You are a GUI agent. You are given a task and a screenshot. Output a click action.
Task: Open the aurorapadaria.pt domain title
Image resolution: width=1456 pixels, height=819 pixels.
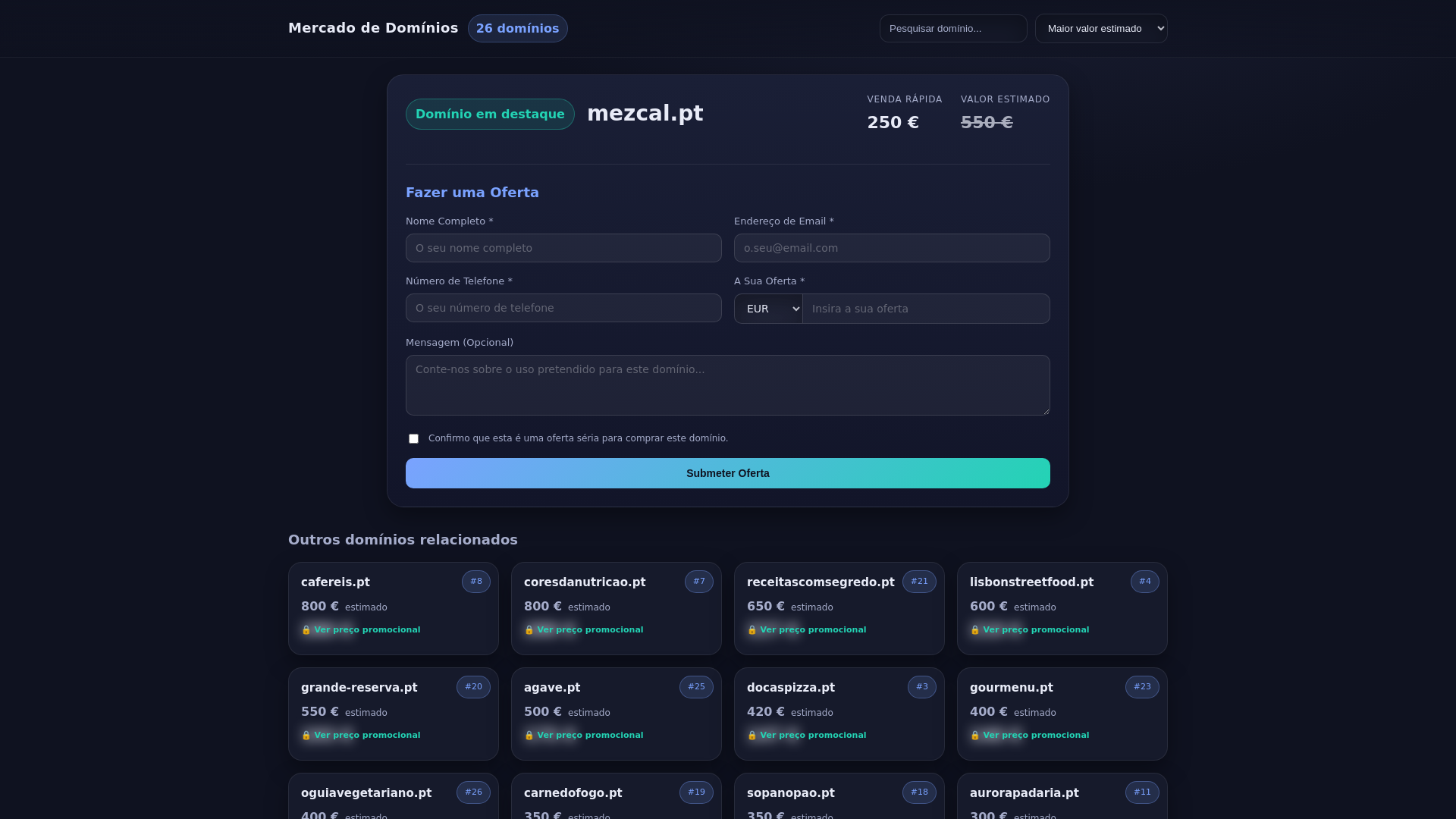(1025, 793)
